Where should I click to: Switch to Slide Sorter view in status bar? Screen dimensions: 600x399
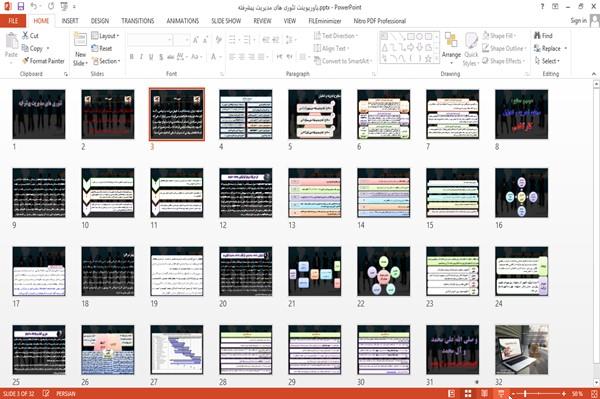click(x=468, y=394)
